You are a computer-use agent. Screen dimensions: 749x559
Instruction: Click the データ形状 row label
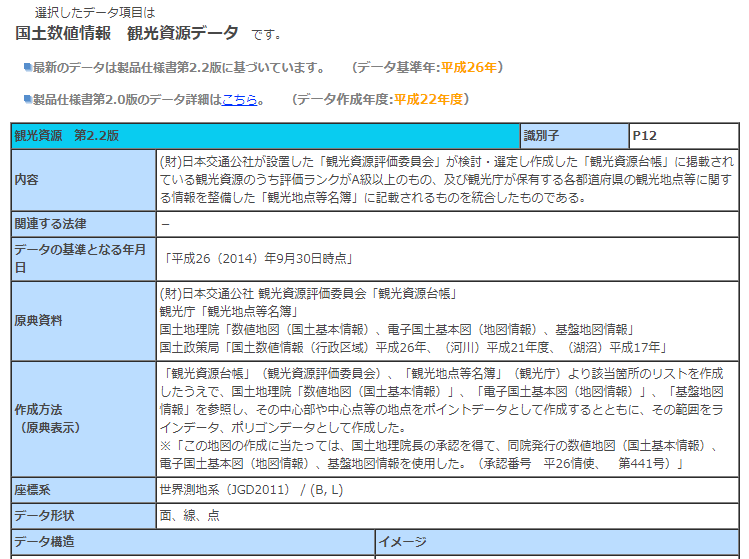pyautogui.click(x=84, y=516)
